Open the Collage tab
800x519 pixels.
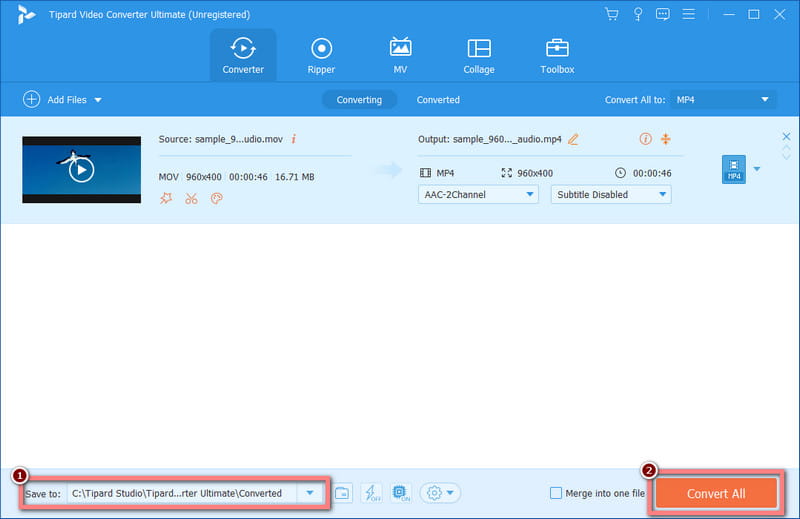(x=479, y=55)
